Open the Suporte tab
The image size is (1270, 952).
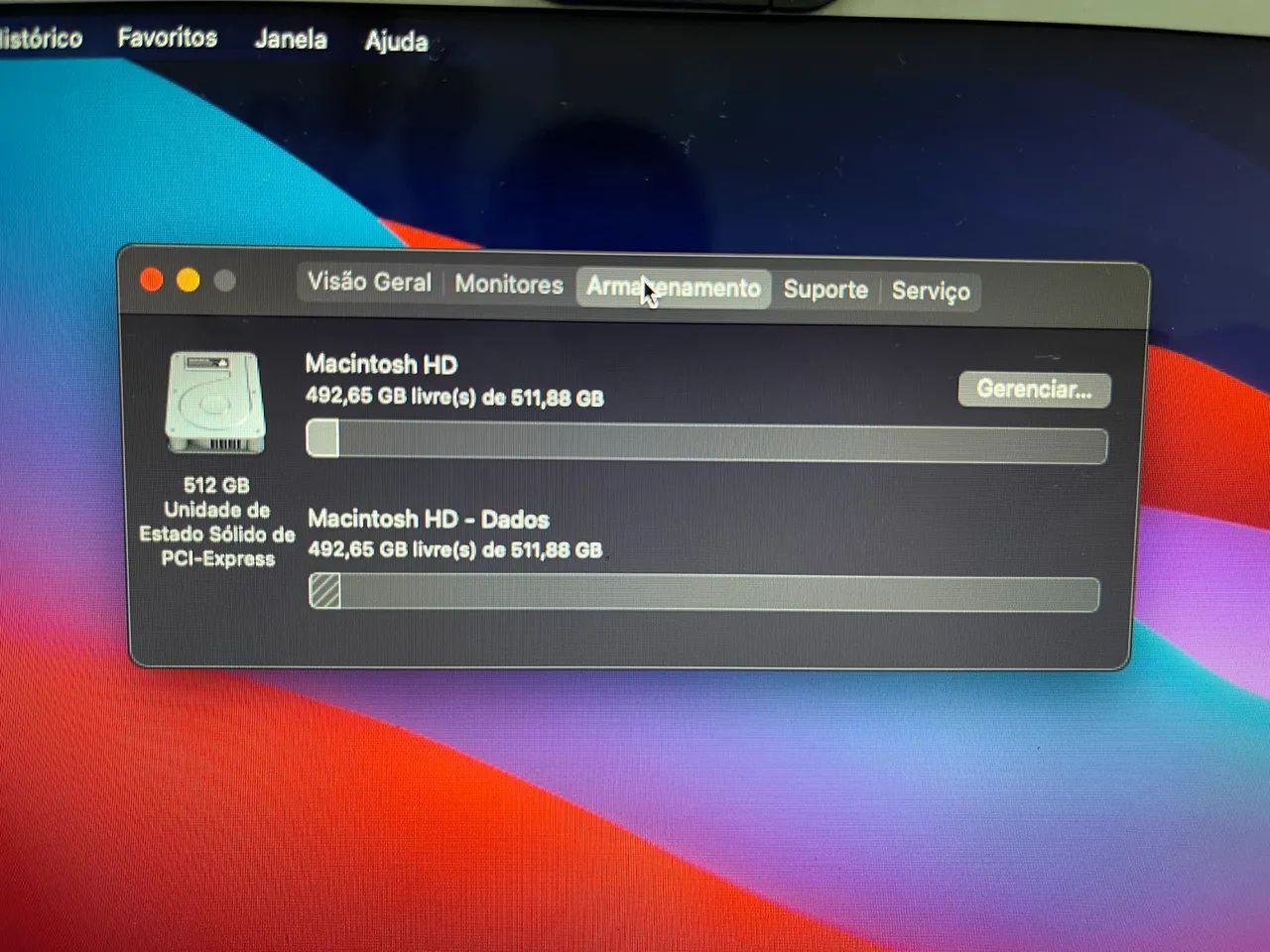[825, 290]
